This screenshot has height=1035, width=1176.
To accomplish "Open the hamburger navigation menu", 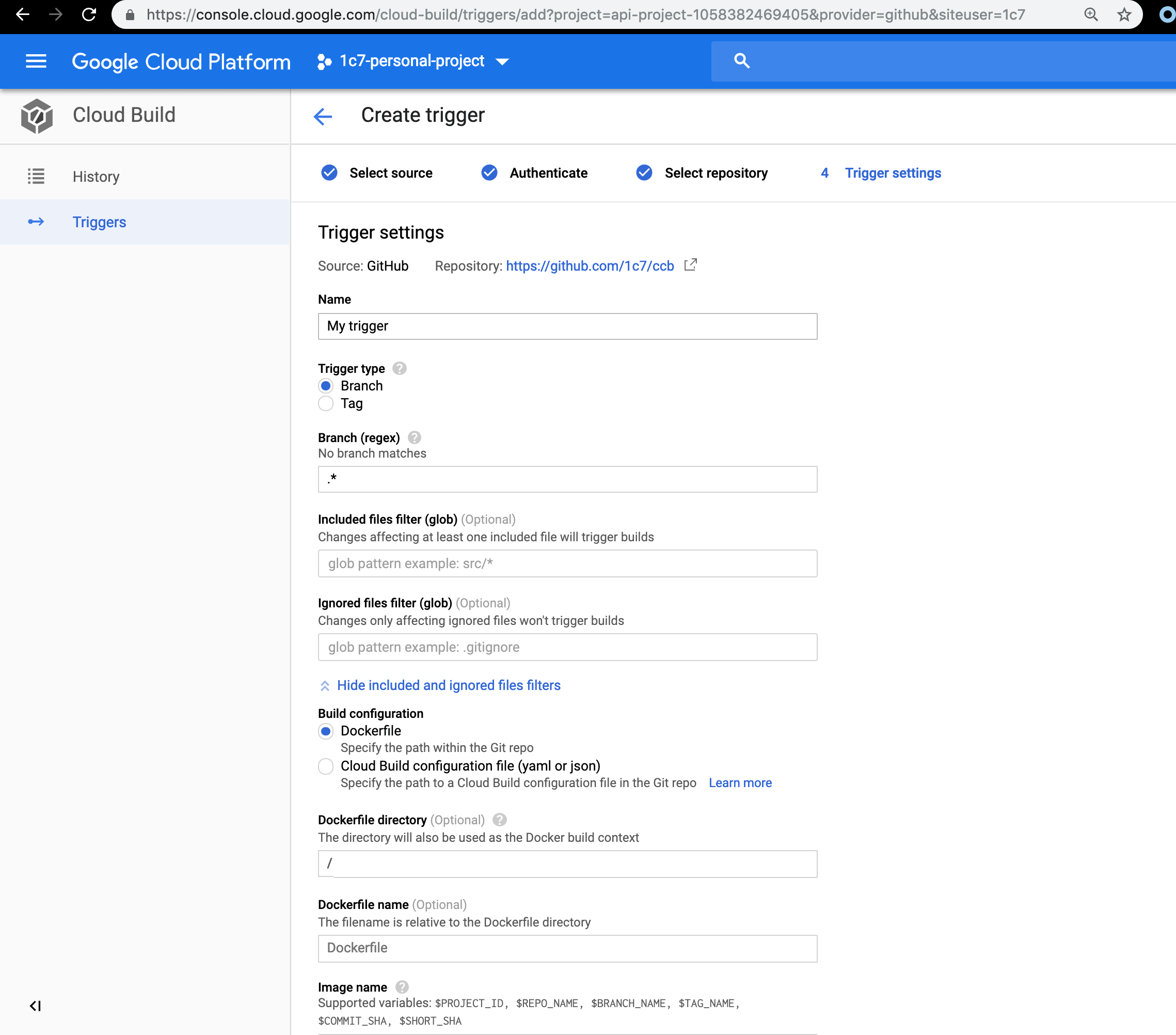I will pyautogui.click(x=36, y=61).
